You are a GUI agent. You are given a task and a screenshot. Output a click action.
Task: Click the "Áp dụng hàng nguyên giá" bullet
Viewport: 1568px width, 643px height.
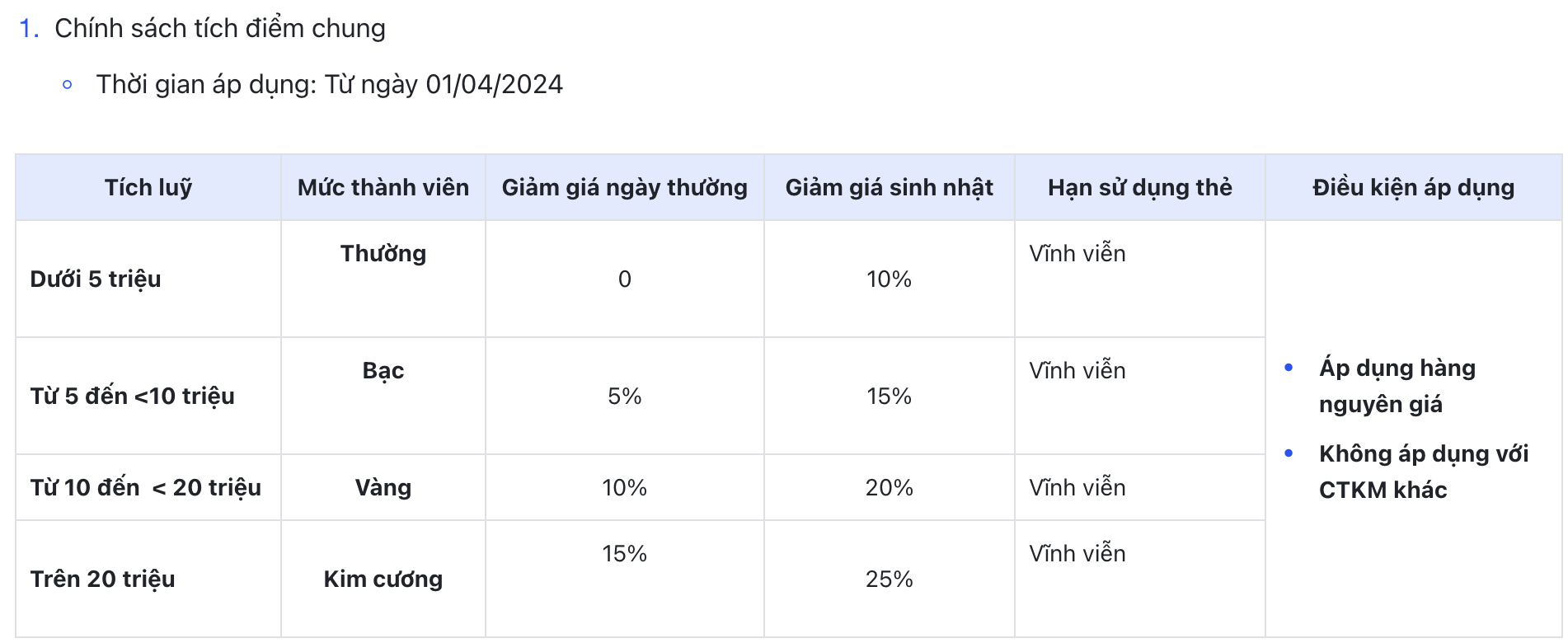pyautogui.click(x=1397, y=386)
